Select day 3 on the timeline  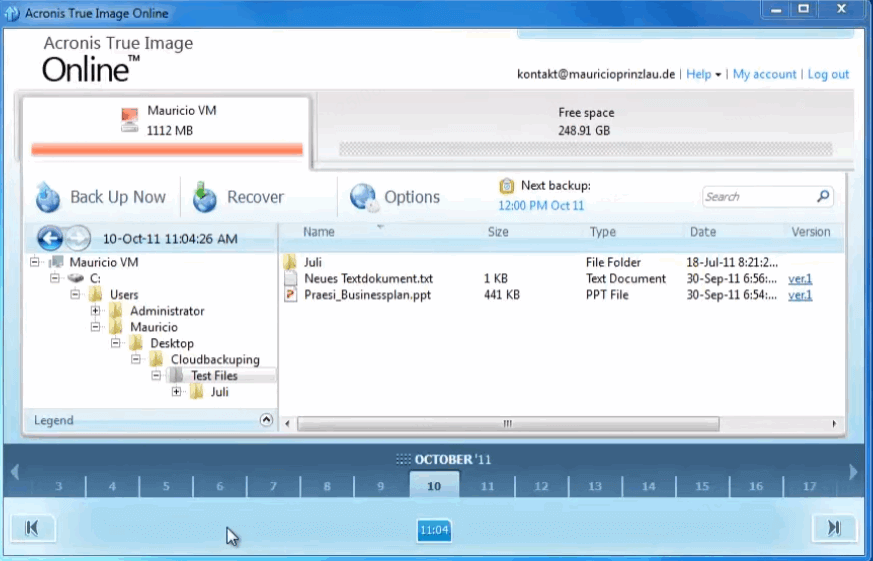(58, 486)
